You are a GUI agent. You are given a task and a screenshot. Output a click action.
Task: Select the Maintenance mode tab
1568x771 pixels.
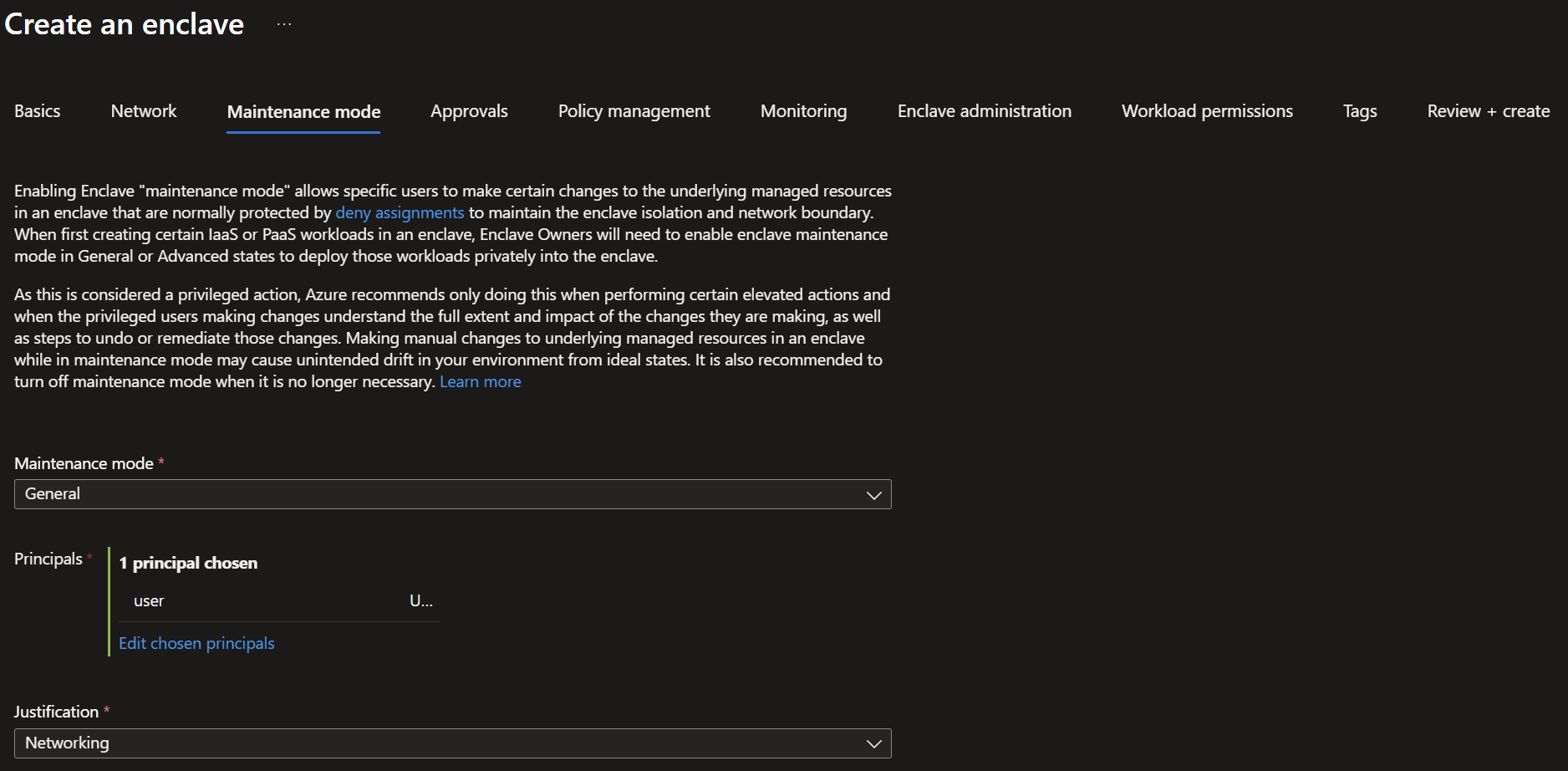click(303, 112)
